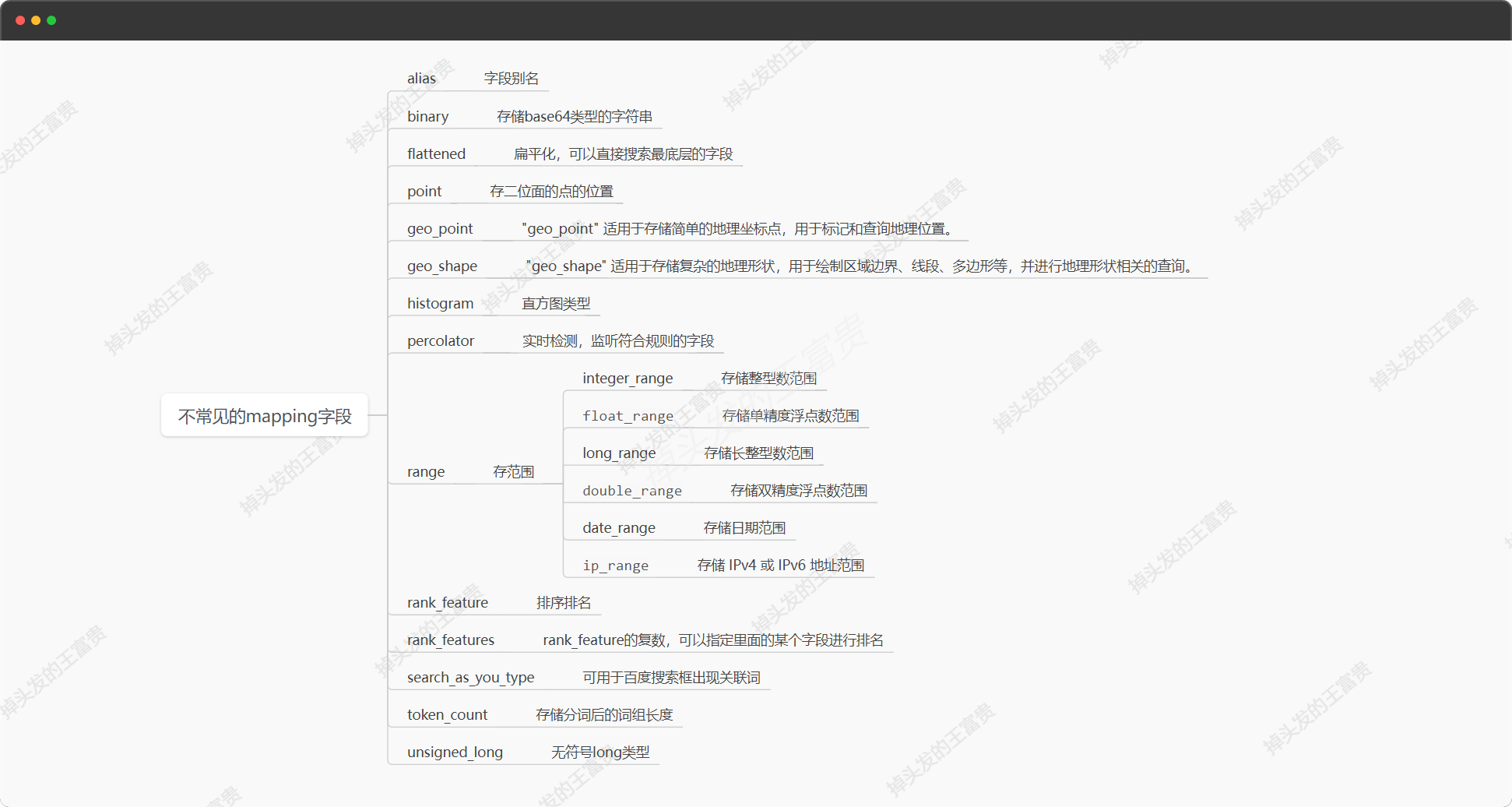Image resolution: width=1512 pixels, height=807 pixels.
Task: Select the date_range child node
Action: [x=619, y=527]
